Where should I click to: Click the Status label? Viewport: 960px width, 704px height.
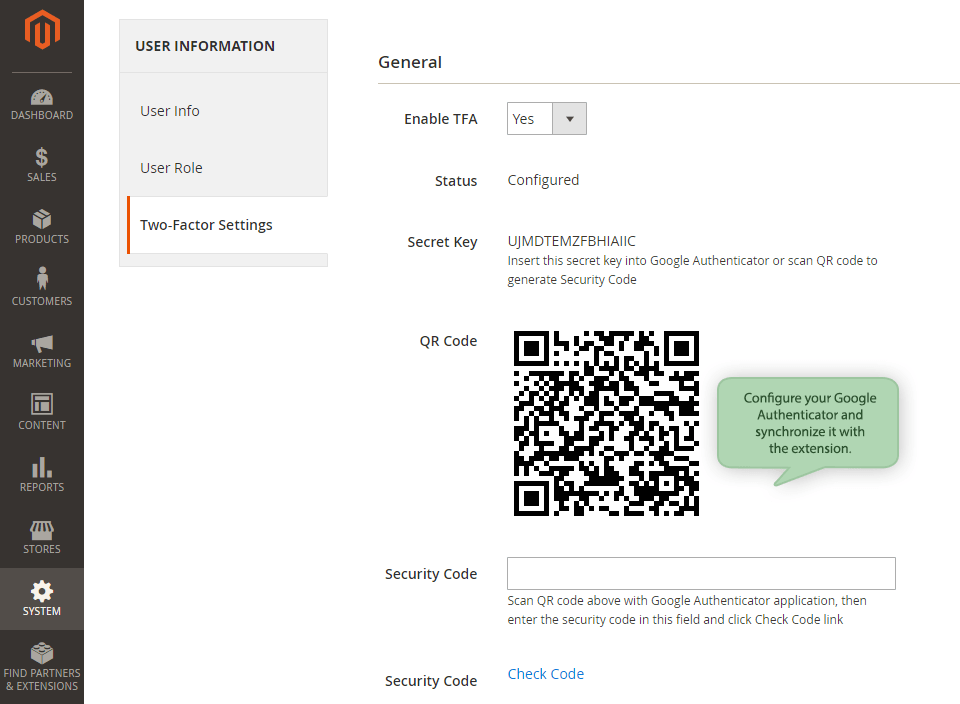click(456, 181)
